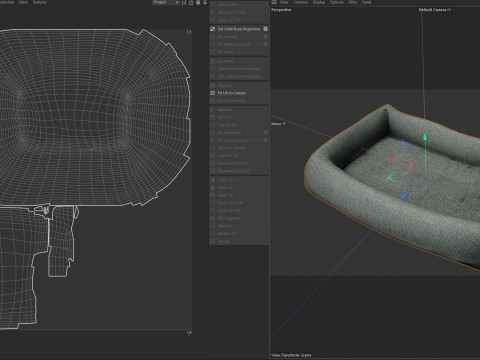Choose Align UV Islands entry

click(x=239, y=148)
